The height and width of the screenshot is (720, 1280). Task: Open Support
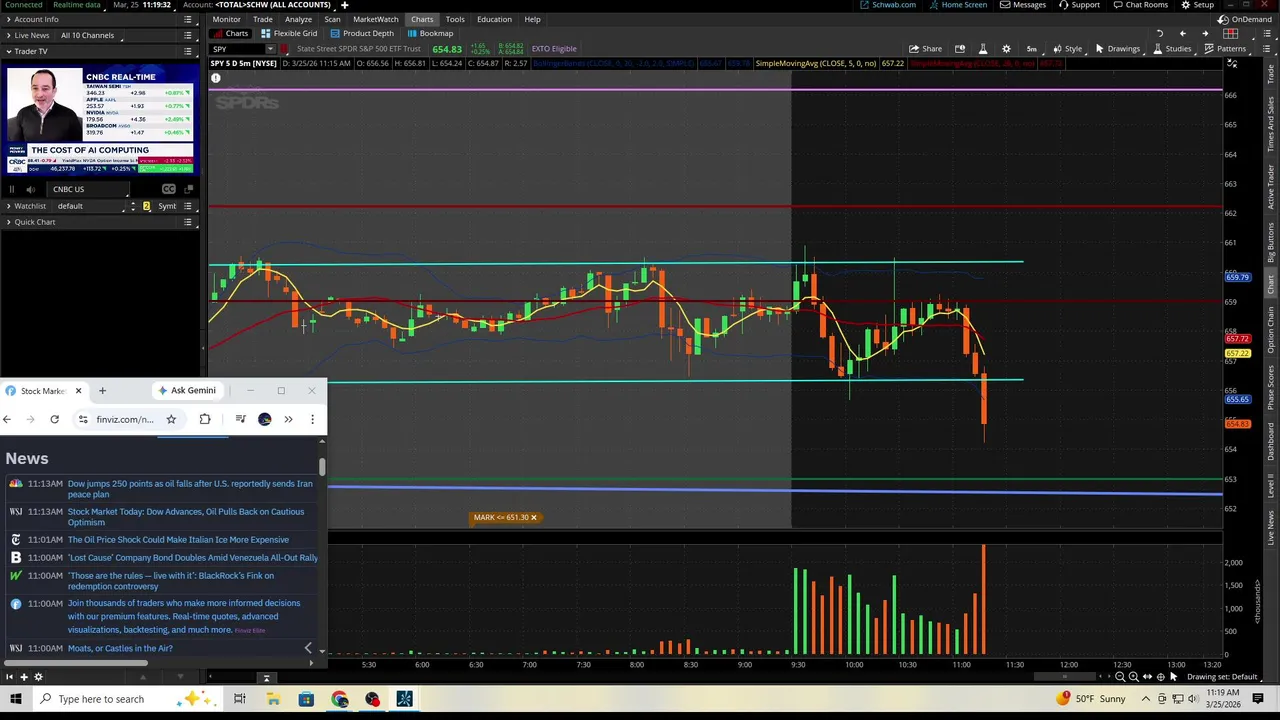(1078, 5)
